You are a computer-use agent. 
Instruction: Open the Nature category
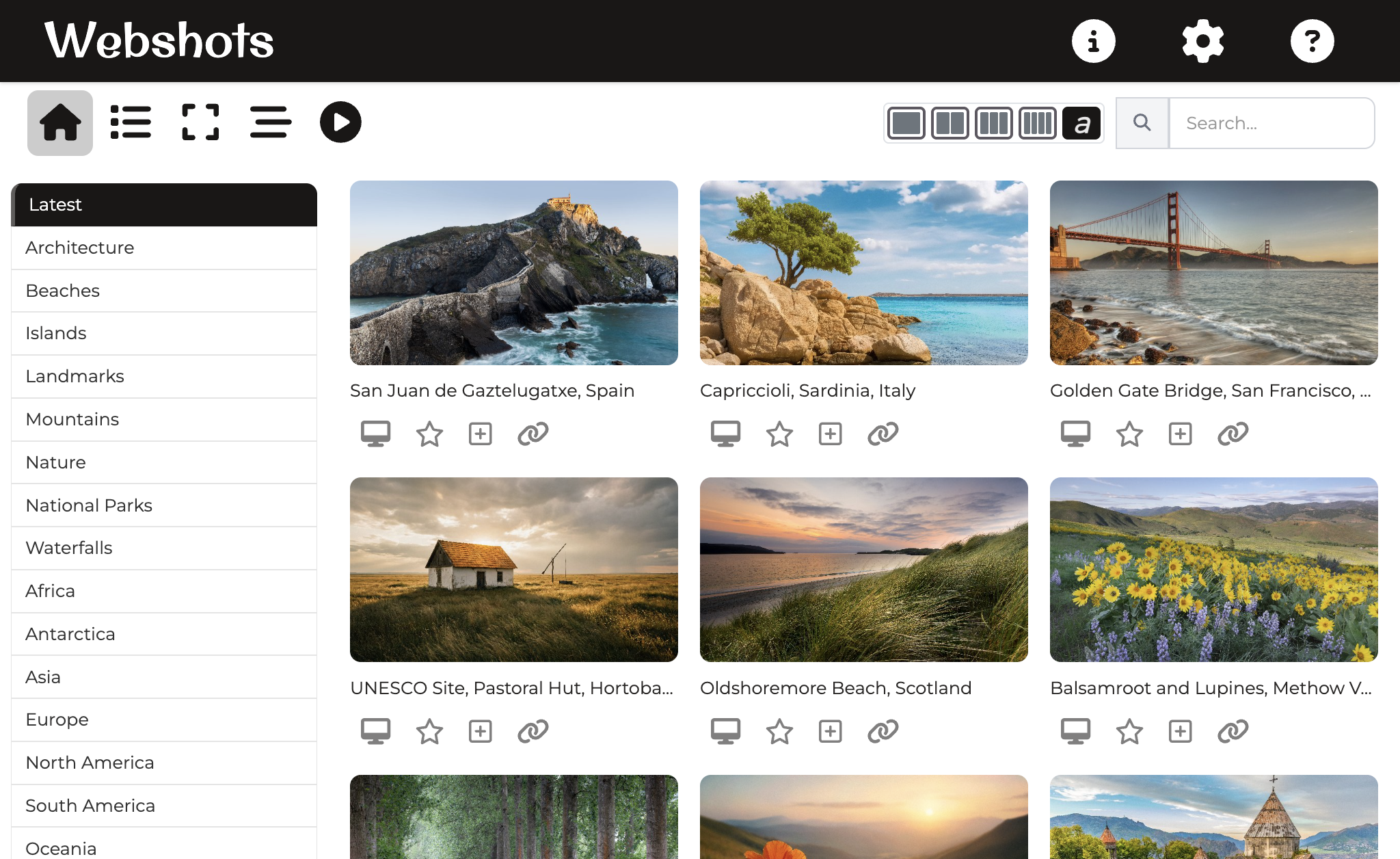[x=164, y=462]
